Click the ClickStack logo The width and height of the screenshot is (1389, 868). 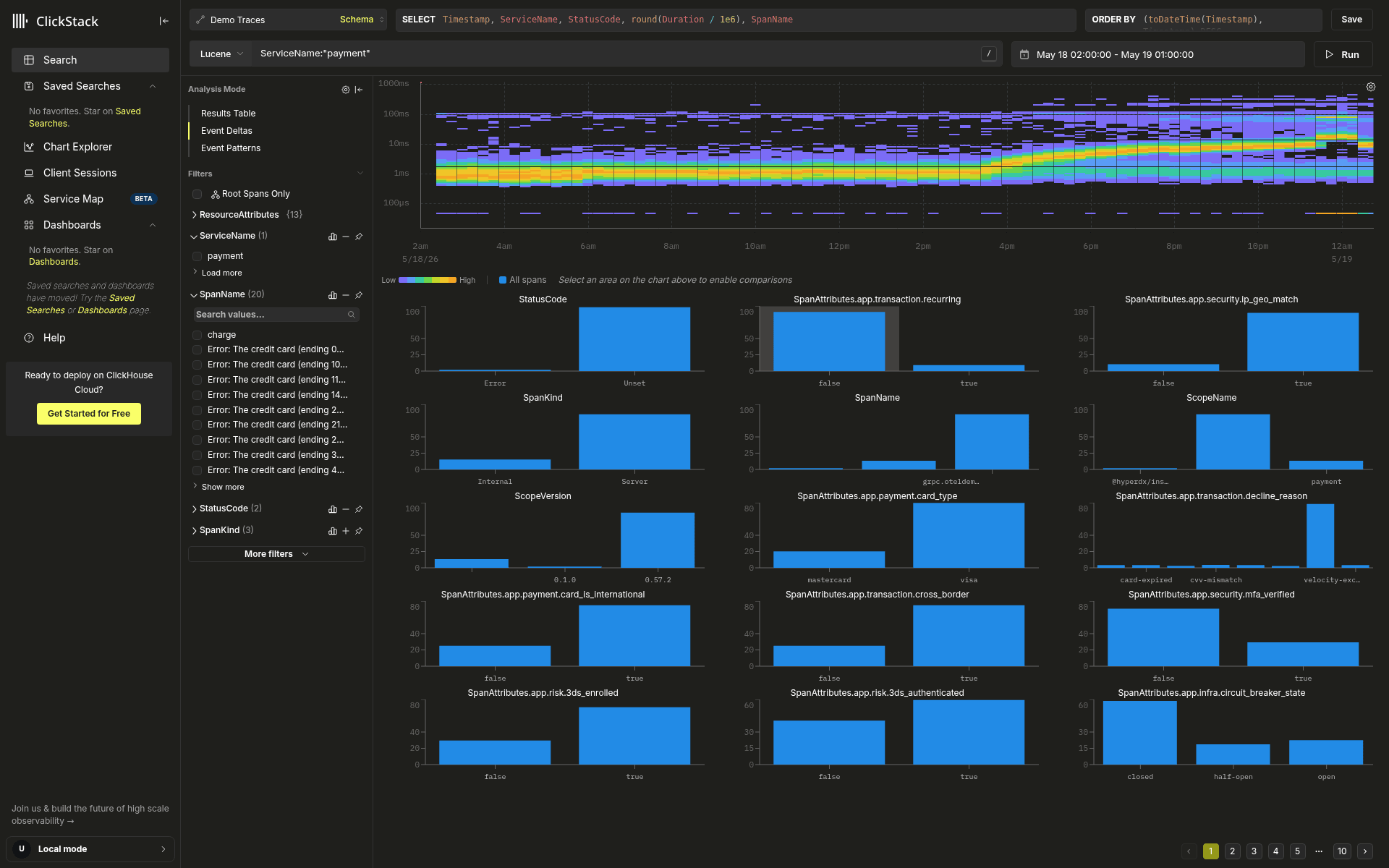click(56, 21)
